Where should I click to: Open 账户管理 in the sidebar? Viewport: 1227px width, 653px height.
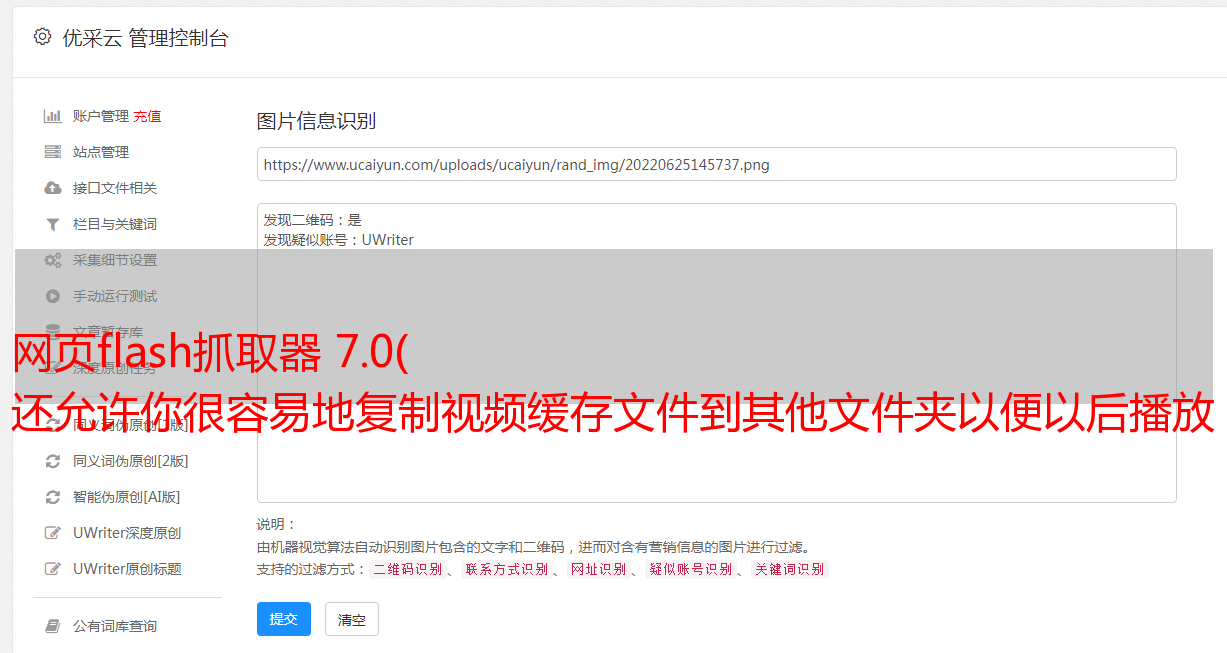[x=101, y=116]
